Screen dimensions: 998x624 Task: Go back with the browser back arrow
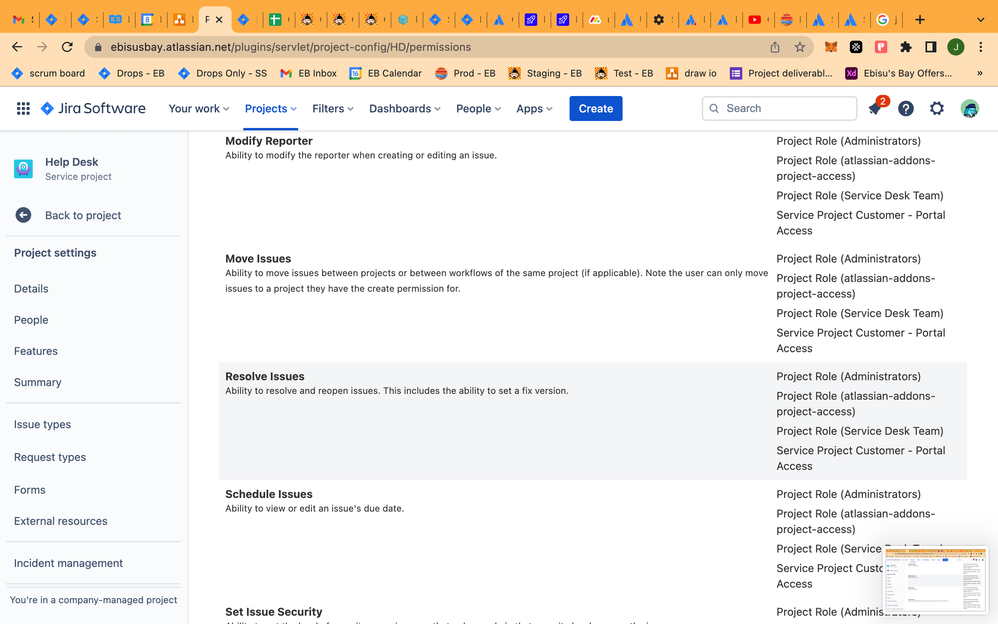point(17,47)
